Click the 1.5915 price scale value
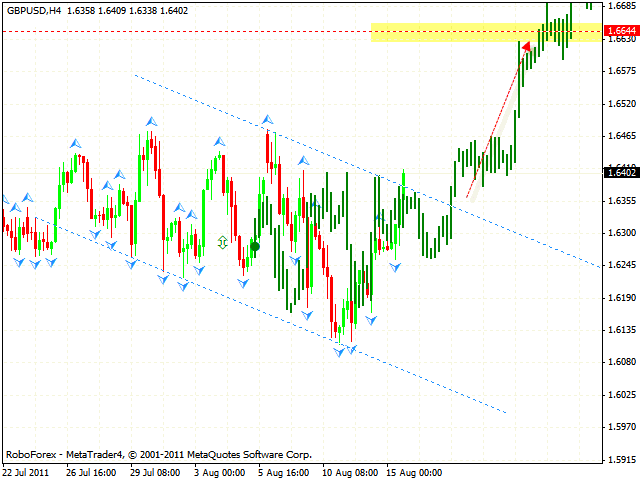The width and height of the screenshot is (640, 480). tap(621, 460)
